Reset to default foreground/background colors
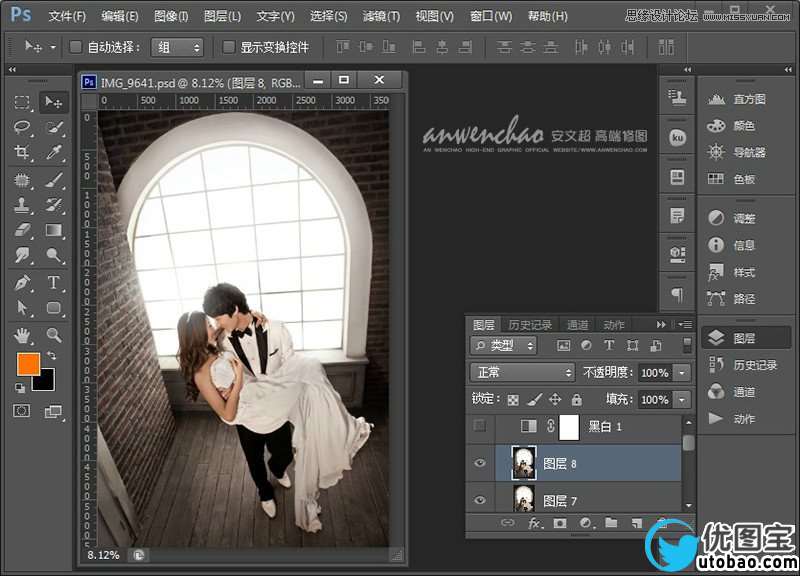This screenshot has height=576, width=800. point(20,389)
